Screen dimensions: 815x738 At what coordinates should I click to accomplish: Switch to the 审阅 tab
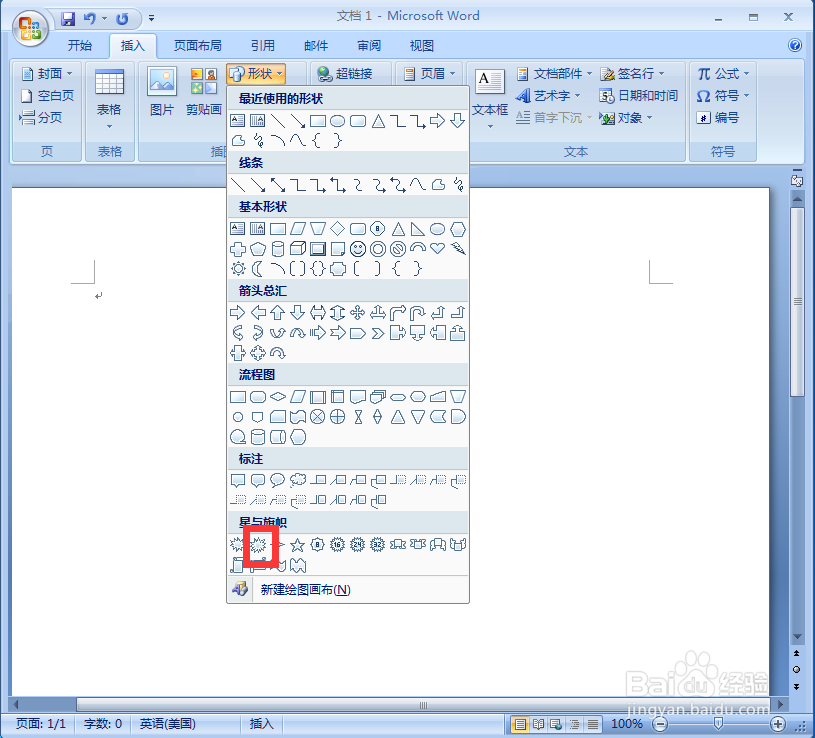[369, 46]
